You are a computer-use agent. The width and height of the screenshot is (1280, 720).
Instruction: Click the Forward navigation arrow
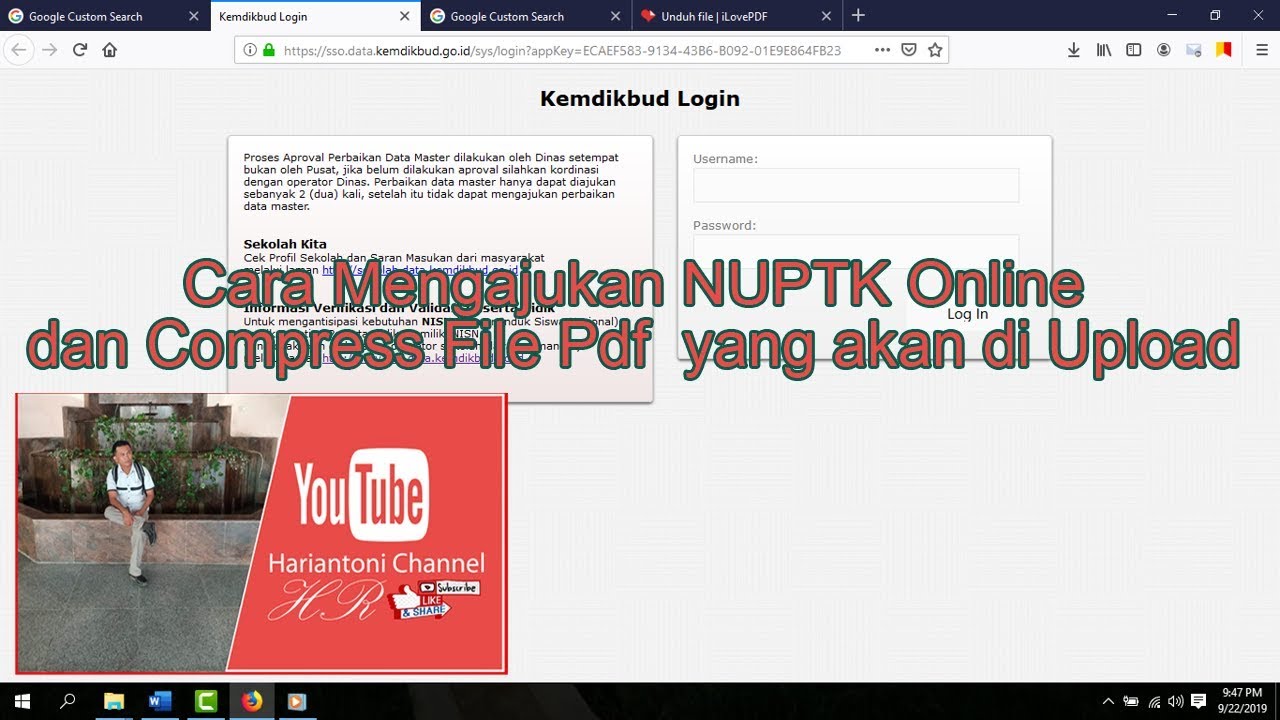point(49,50)
